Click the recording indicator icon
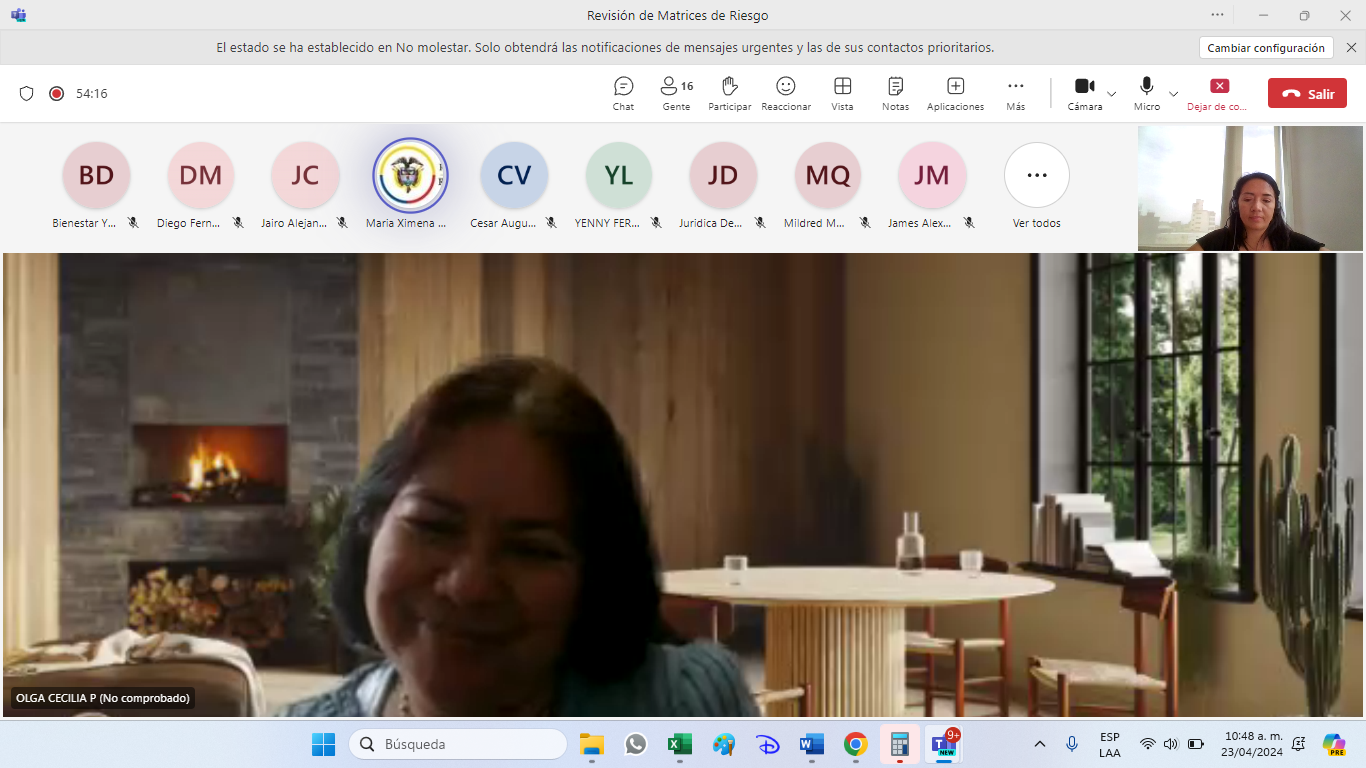 57,93
